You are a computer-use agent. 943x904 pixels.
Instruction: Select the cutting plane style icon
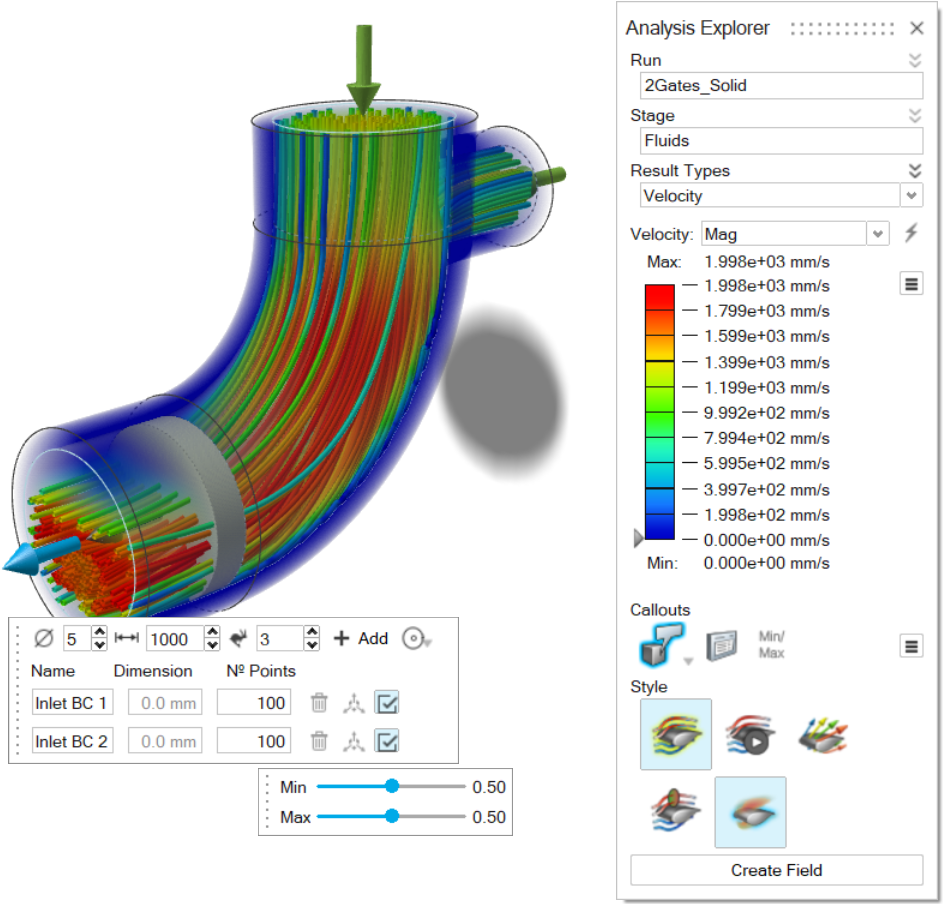(675, 811)
